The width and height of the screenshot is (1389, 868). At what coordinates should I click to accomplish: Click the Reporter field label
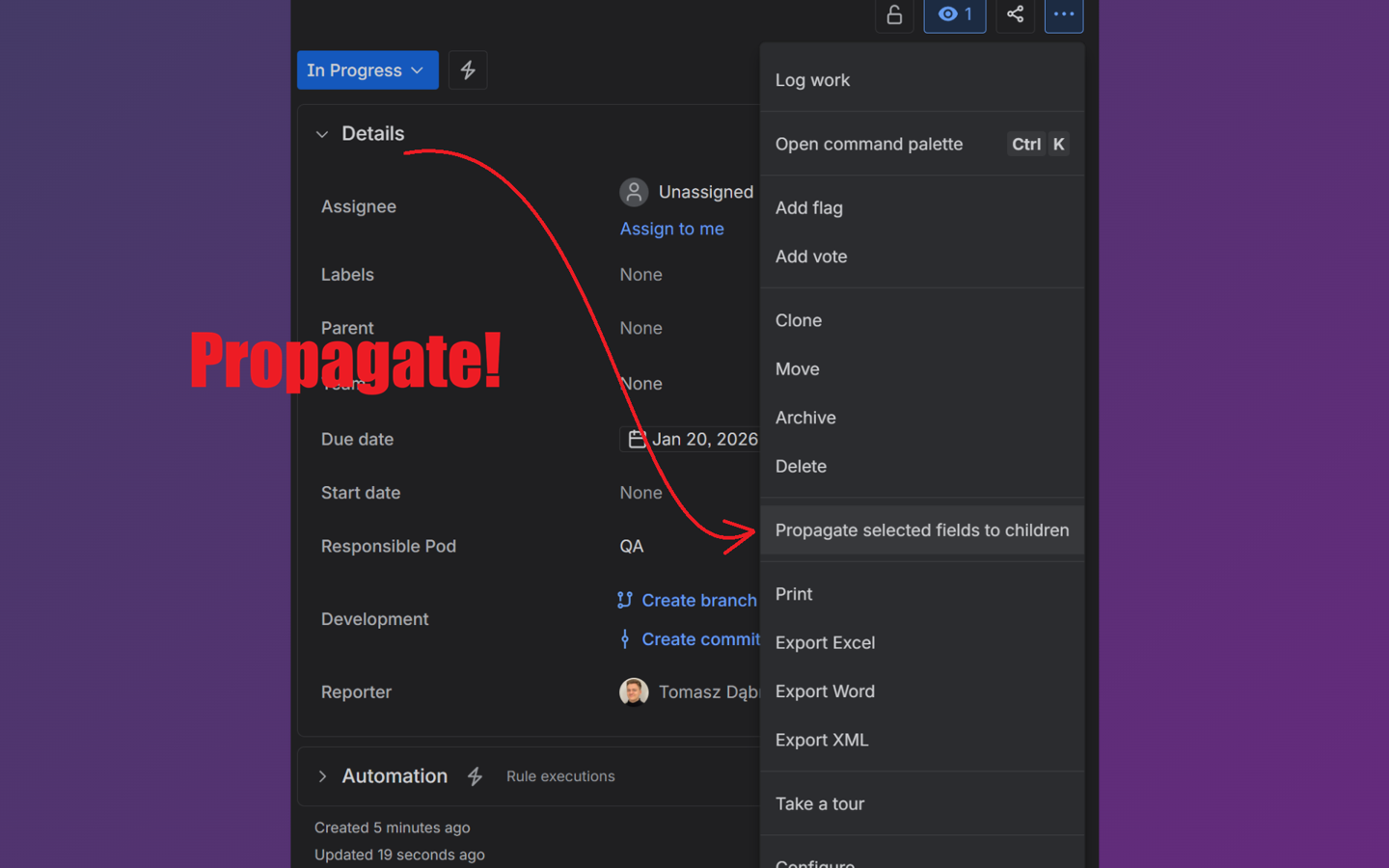[x=357, y=692]
